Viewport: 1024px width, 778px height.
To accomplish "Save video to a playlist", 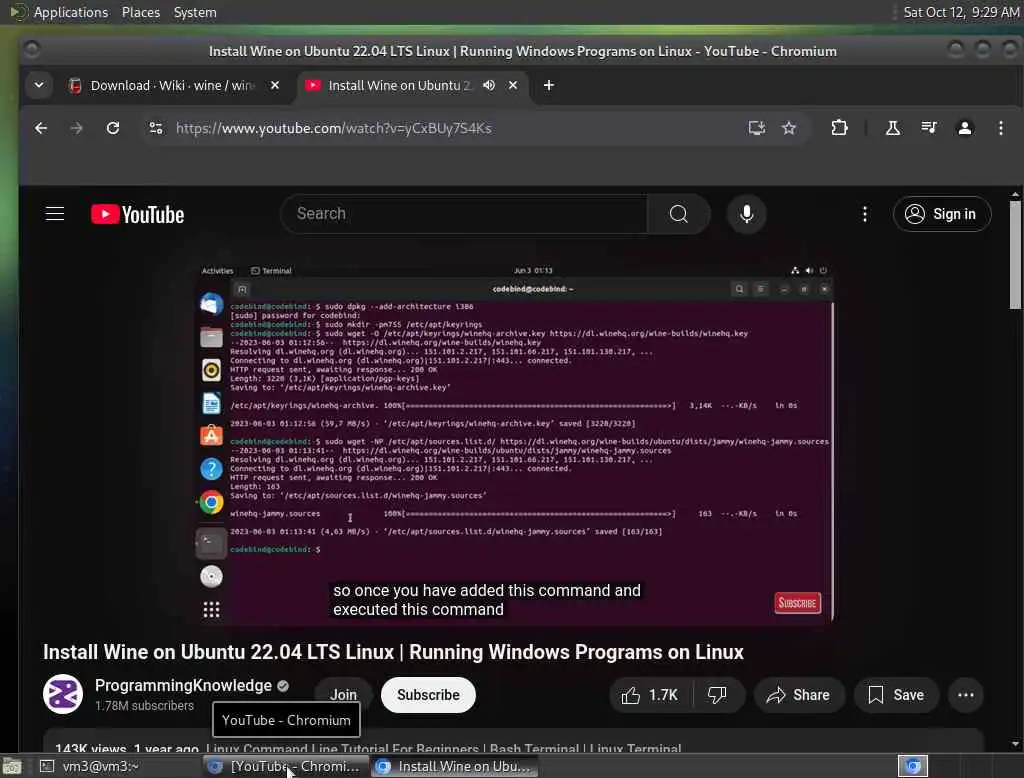I will [x=896, y=695].
